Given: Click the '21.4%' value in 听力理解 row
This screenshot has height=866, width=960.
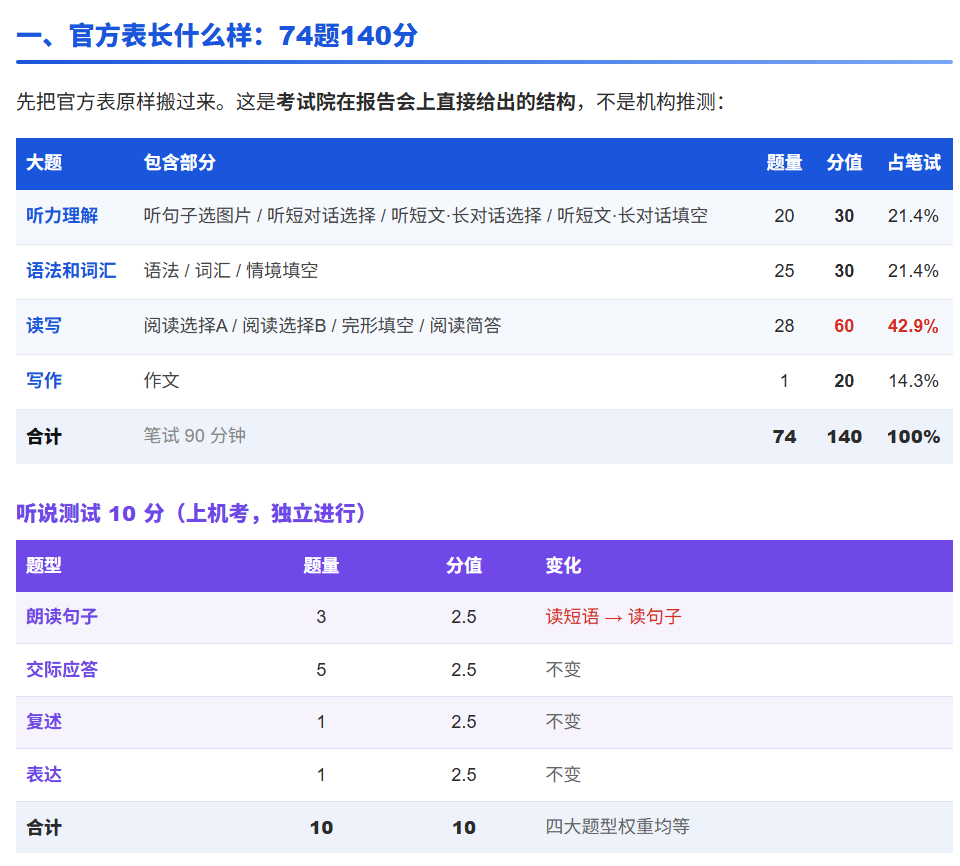Looking at the screenshot, I should point(913,216).
